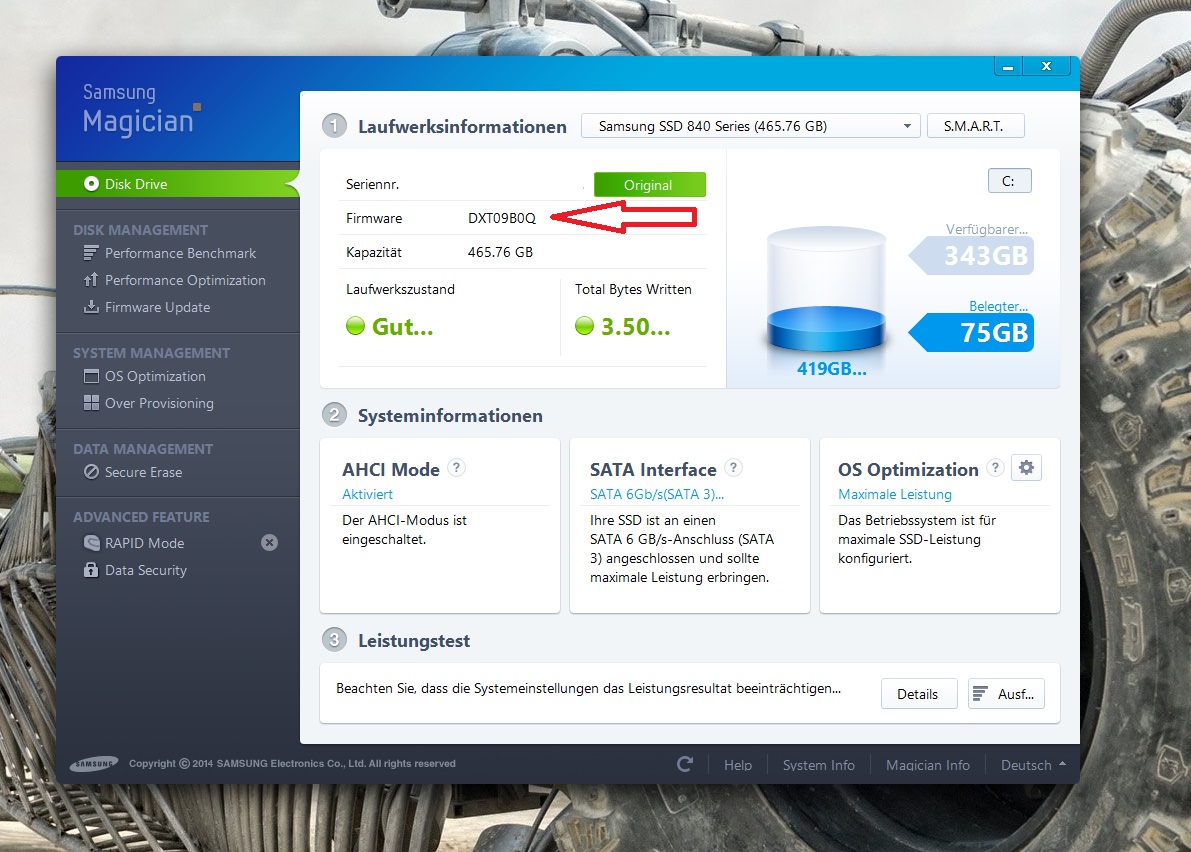Click the X badge beside RAPID Mode
Image resolution: width=1191 pixels, height=852 pixels.
(269, 542)
